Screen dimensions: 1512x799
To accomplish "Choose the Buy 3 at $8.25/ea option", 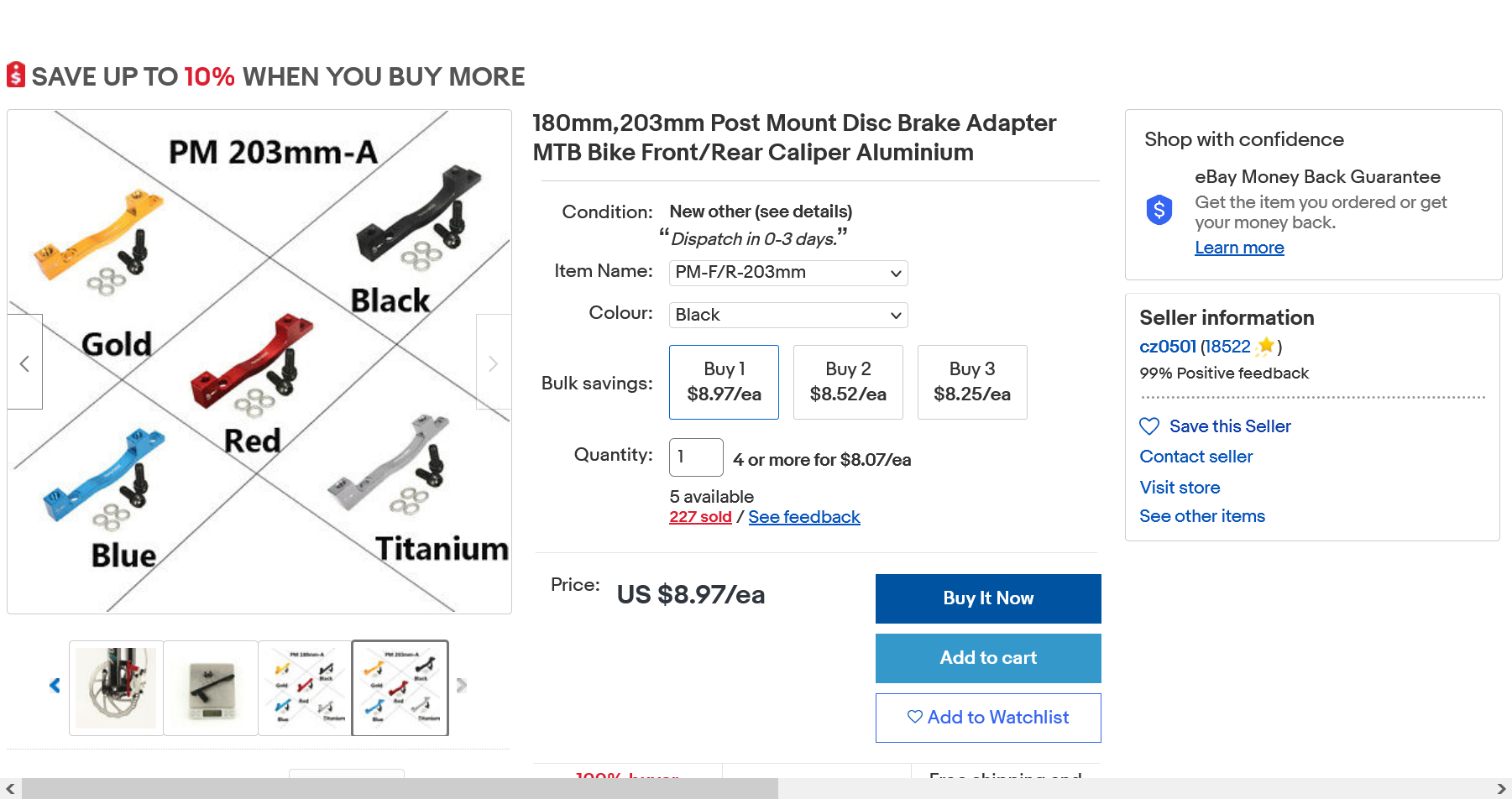I will 972,382.
